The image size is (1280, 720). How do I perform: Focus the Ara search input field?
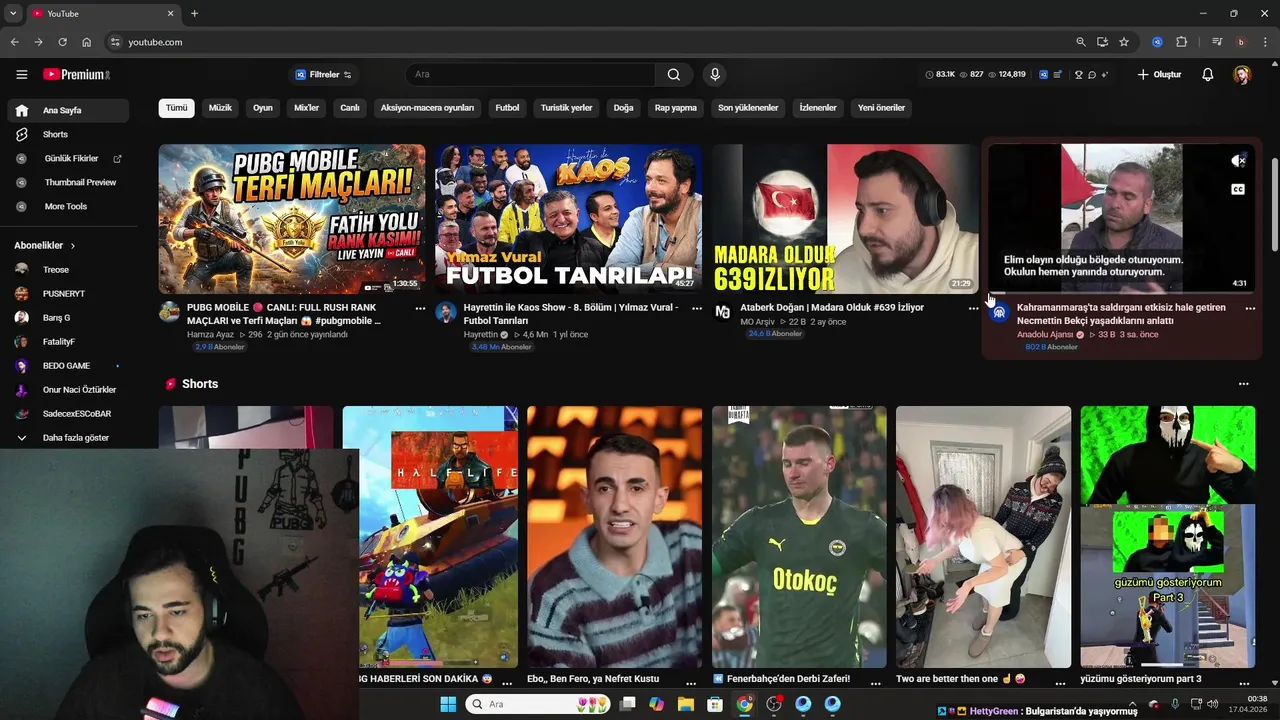(x=530, y=74)
